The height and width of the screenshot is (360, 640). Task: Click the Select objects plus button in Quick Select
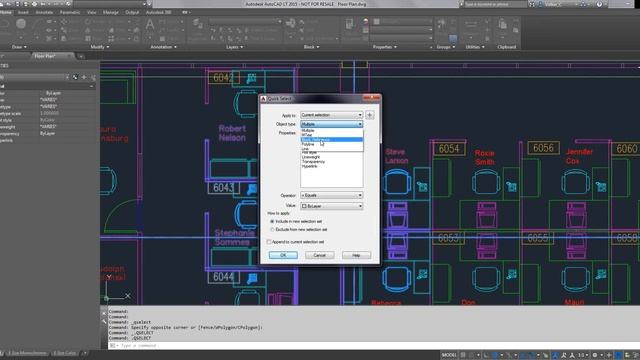tap(370, 115)
